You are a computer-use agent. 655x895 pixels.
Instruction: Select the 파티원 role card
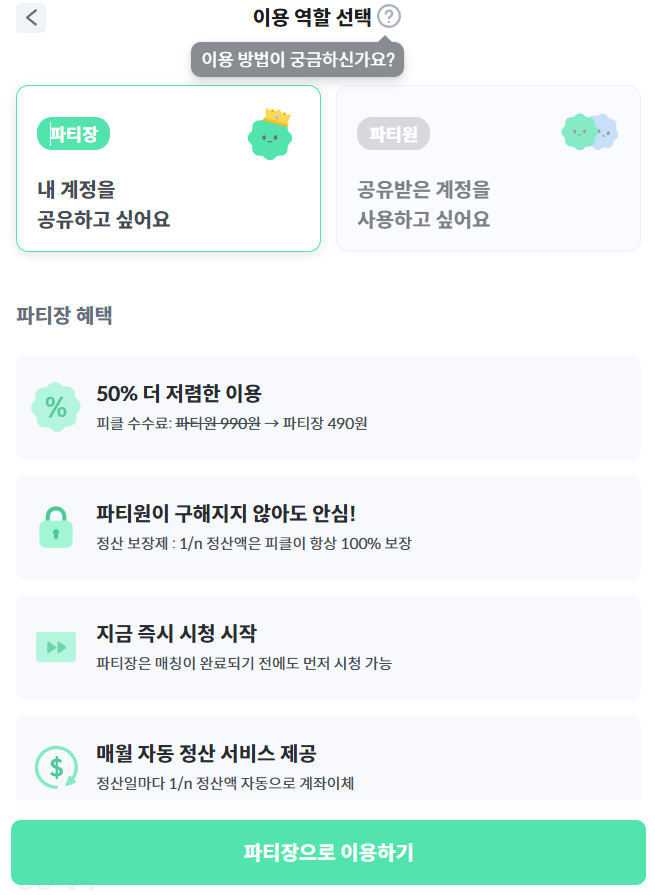click(x=488, y=168)
